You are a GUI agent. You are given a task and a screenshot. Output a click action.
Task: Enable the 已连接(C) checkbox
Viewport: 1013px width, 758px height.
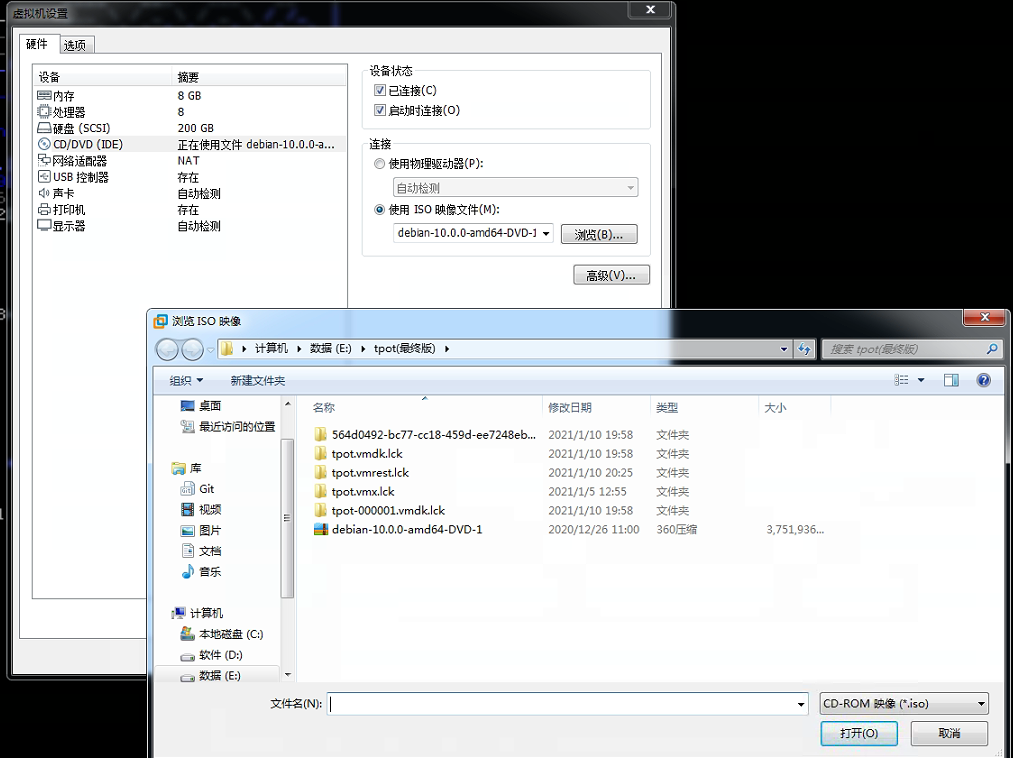(x=379, y=90)
